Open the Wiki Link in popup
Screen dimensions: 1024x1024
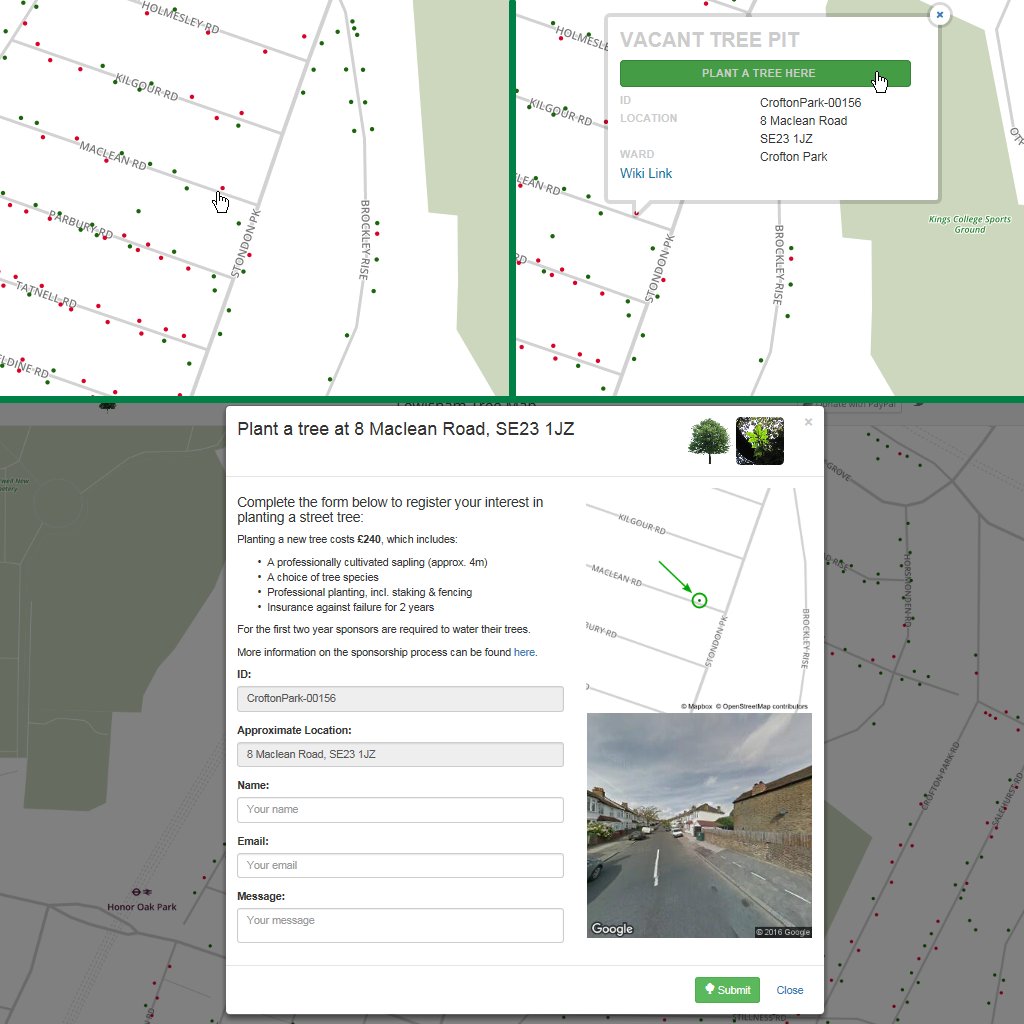pos(646,173)
